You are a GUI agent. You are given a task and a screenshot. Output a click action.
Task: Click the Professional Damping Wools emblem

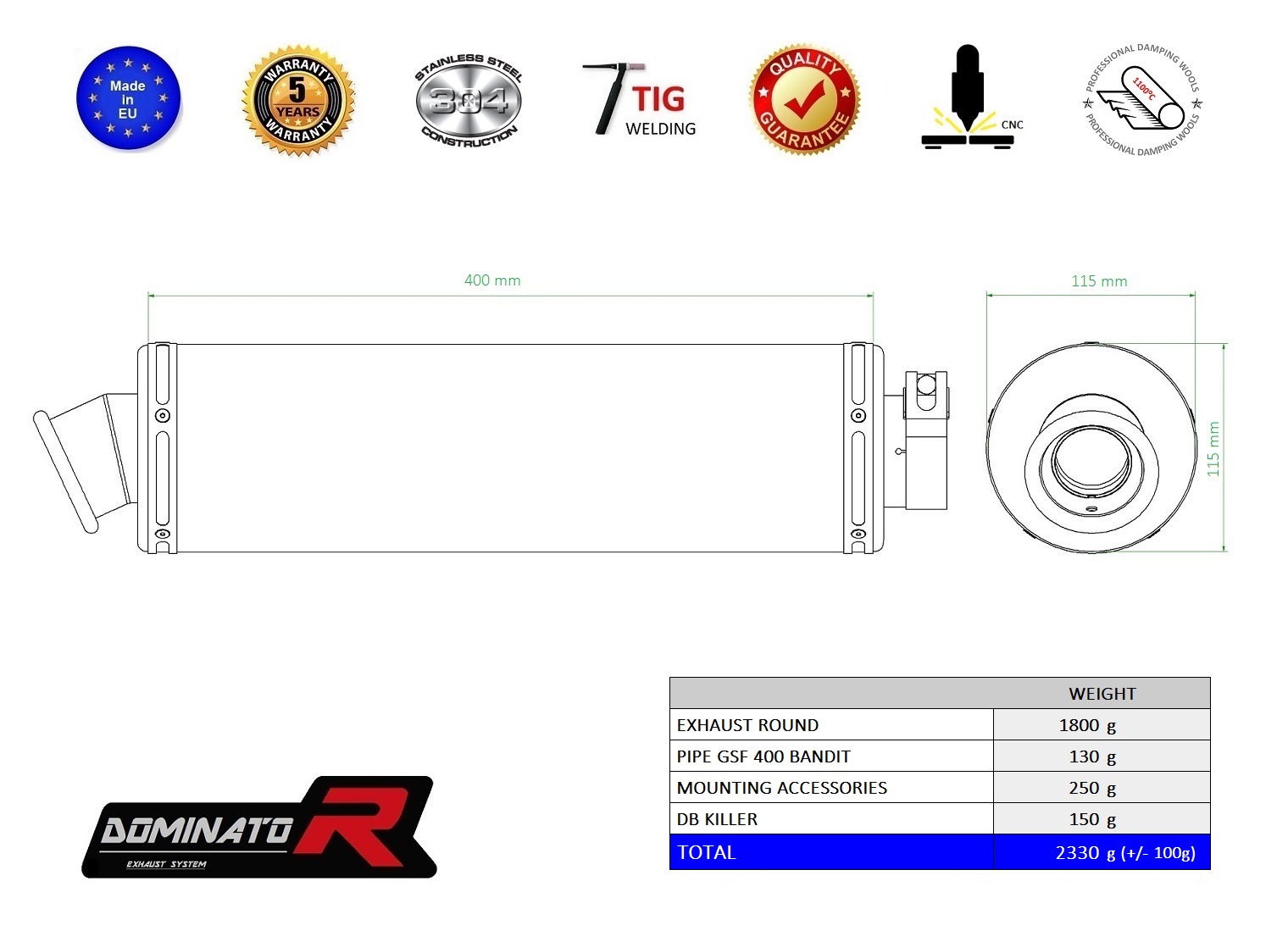pyautogui.click(x=1142, y=100)
